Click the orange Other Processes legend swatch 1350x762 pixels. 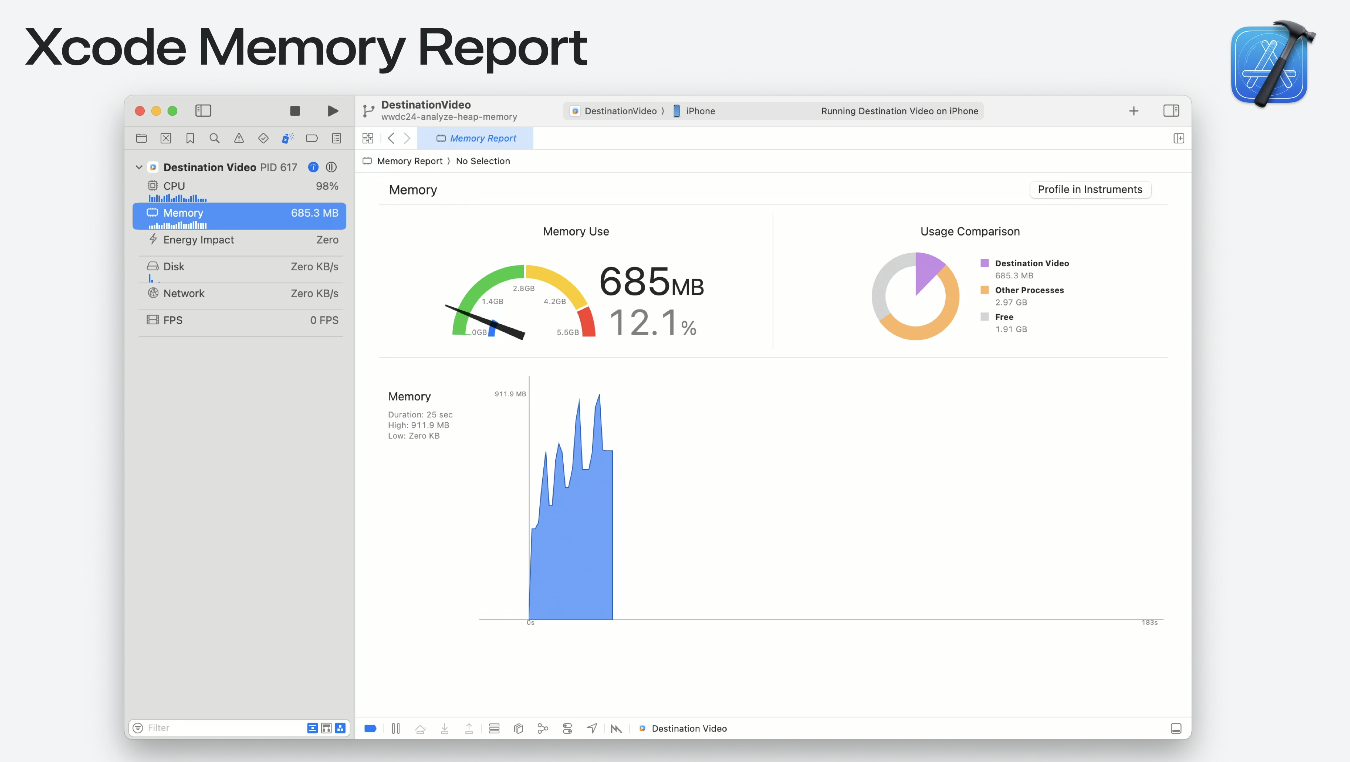985,290
